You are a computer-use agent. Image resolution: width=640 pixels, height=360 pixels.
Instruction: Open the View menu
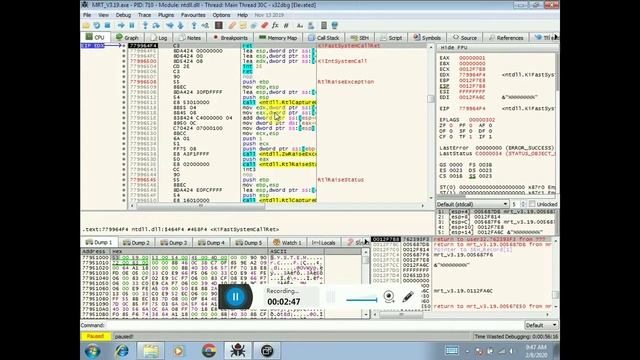[103, 15]
